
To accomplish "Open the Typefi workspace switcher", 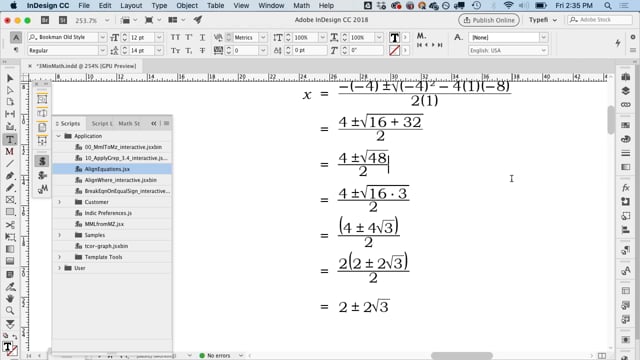I will click(542, 20).
